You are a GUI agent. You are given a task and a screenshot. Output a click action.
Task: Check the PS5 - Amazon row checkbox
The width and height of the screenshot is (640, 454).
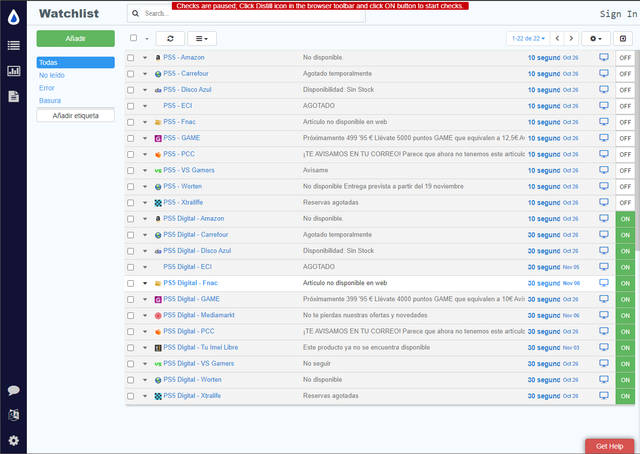pyautogui.click(x=131, y=58)
